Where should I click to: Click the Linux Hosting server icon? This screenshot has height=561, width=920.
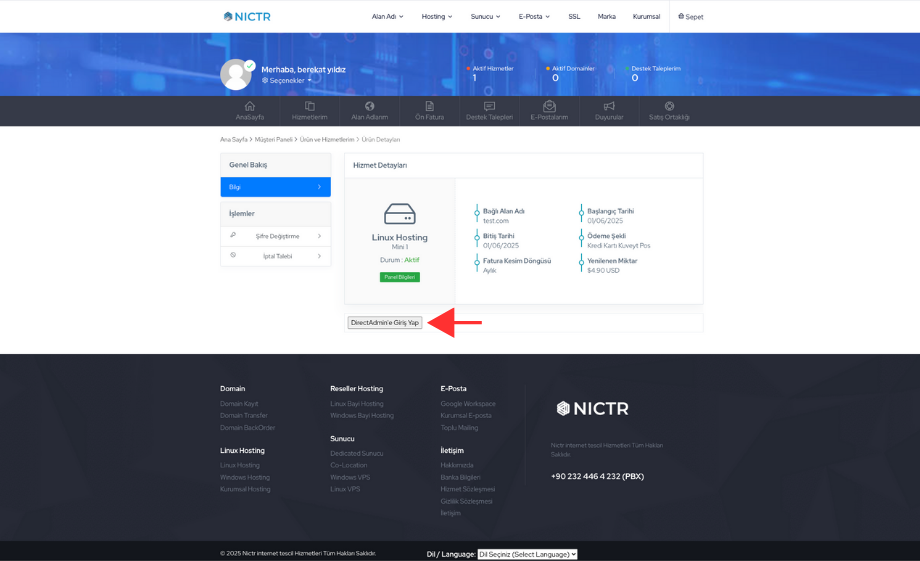[x=400, y=214]
